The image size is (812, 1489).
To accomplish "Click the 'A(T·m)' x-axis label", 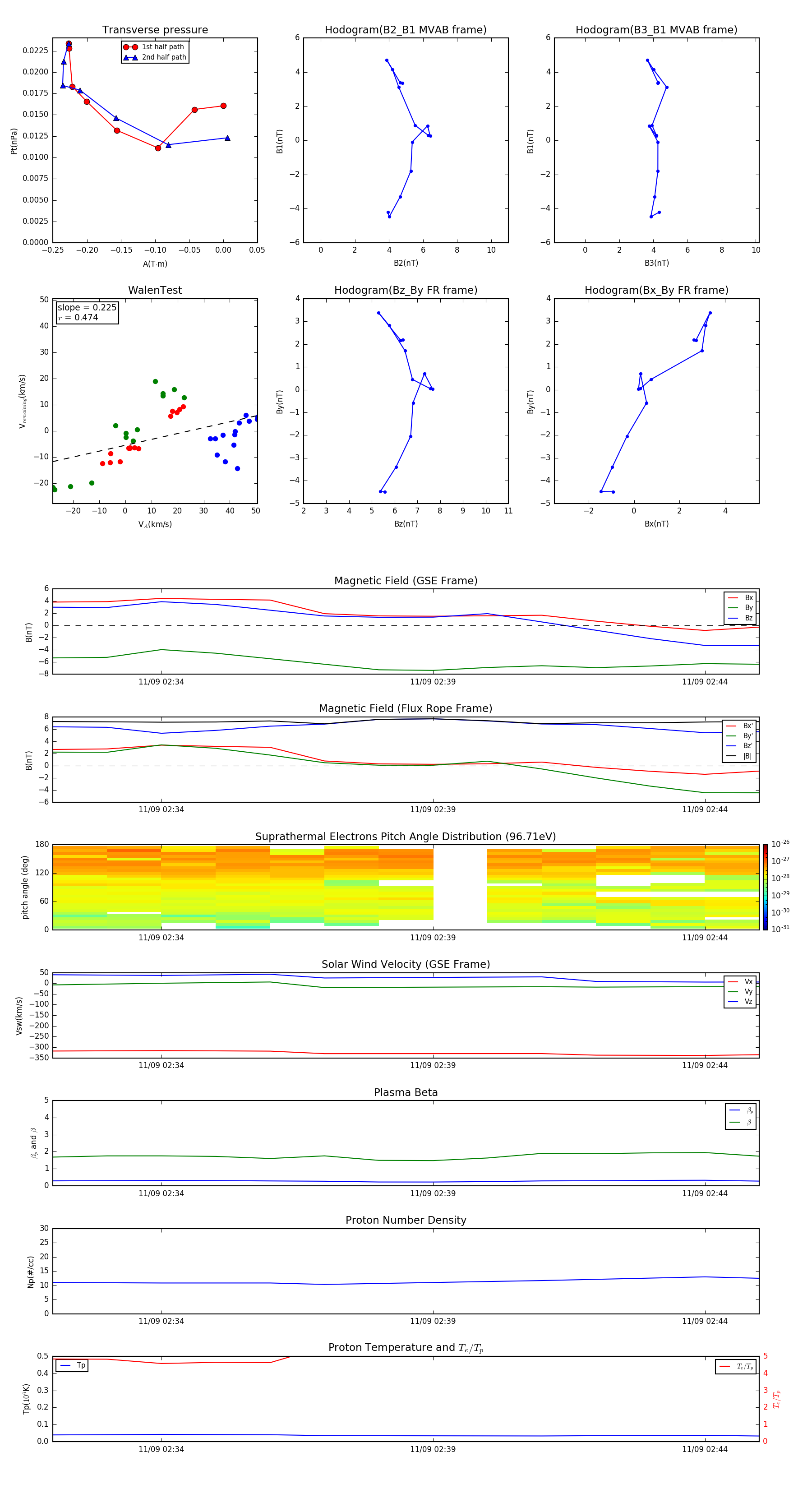I will click(155, 264).
